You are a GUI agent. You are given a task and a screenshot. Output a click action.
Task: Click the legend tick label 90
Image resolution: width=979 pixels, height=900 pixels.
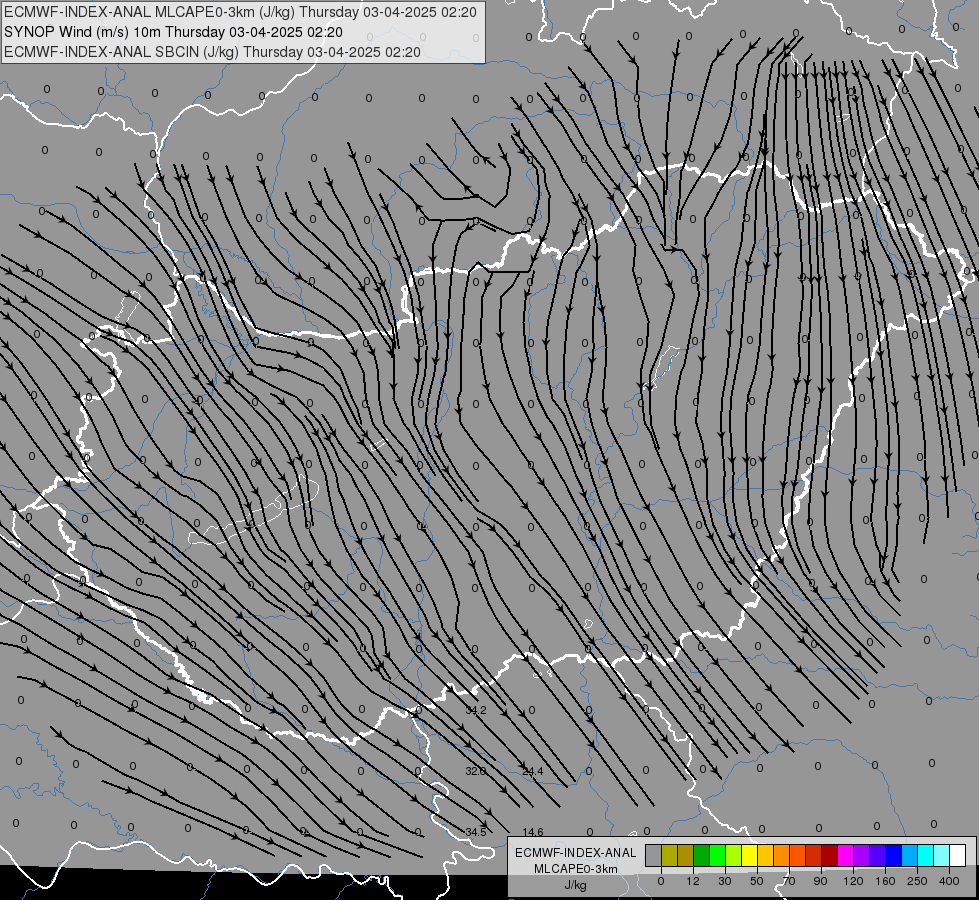820,881
